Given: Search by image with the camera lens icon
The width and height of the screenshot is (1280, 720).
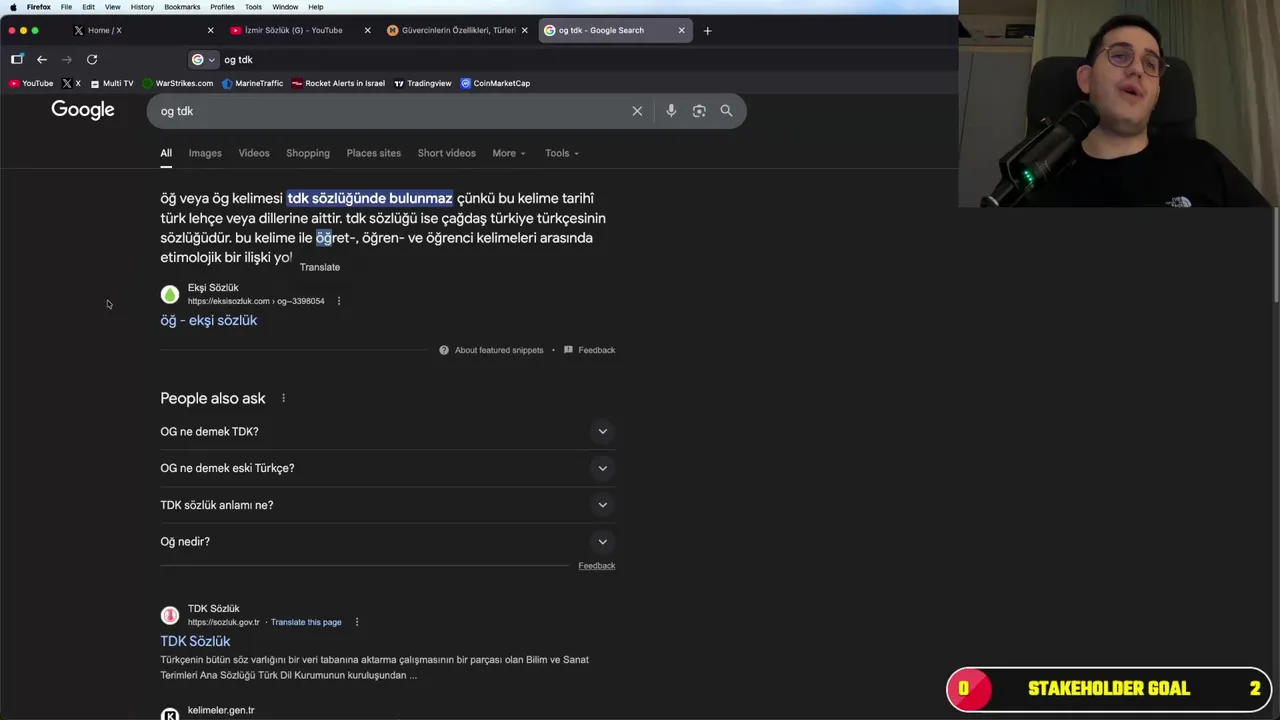Looking at the screenshot, I should click(x=699, y=111).
